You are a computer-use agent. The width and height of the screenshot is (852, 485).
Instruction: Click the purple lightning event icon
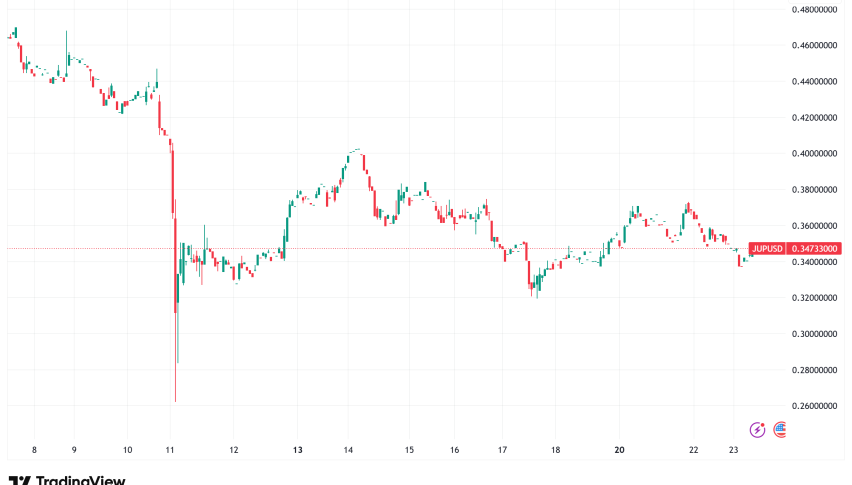click(759, 429)
